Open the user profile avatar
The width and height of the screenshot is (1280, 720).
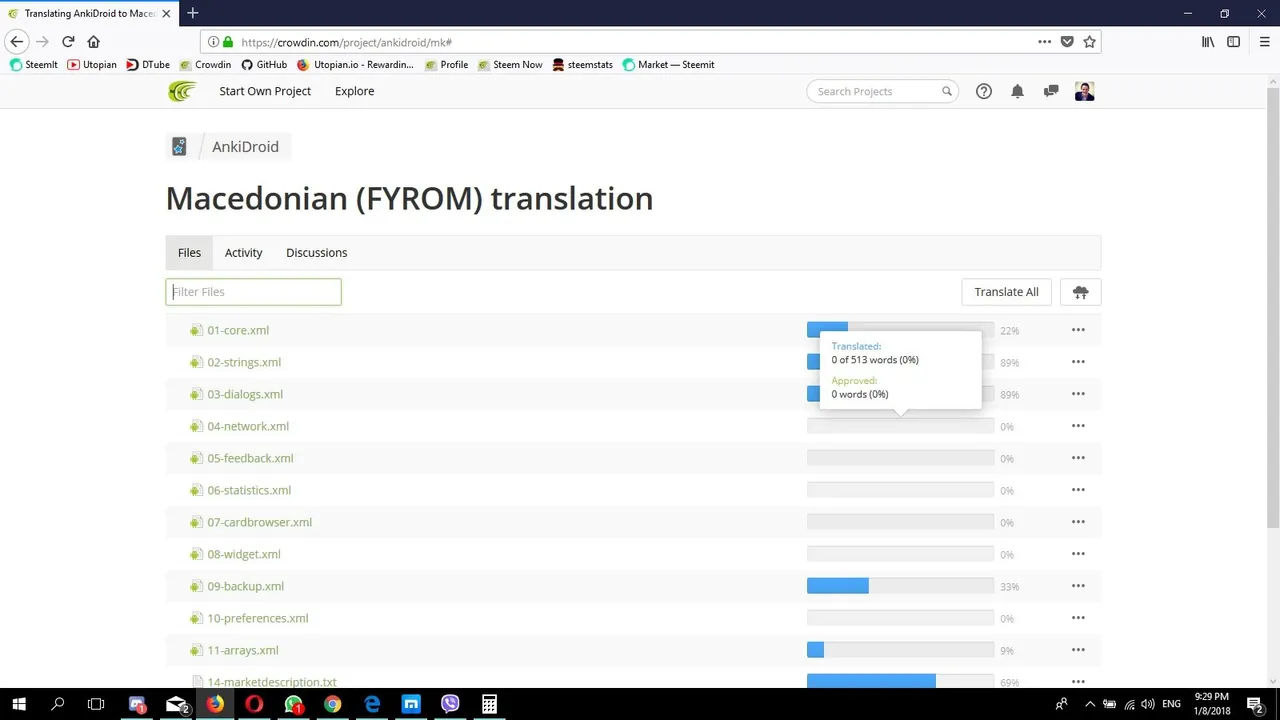point(1085,91)
